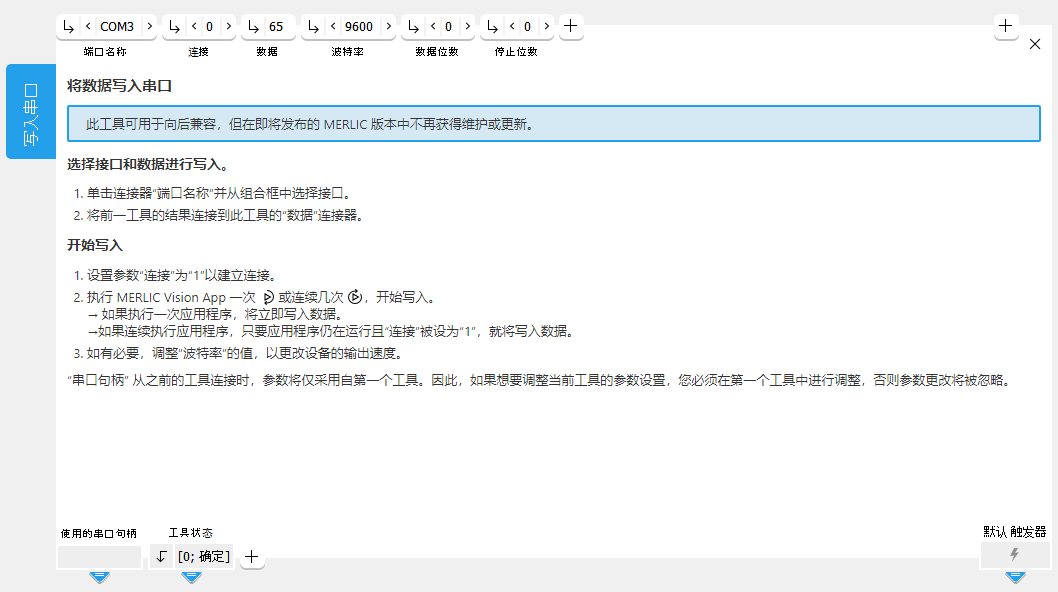Click the connector arrow icon for 数据

click(253, 27)
